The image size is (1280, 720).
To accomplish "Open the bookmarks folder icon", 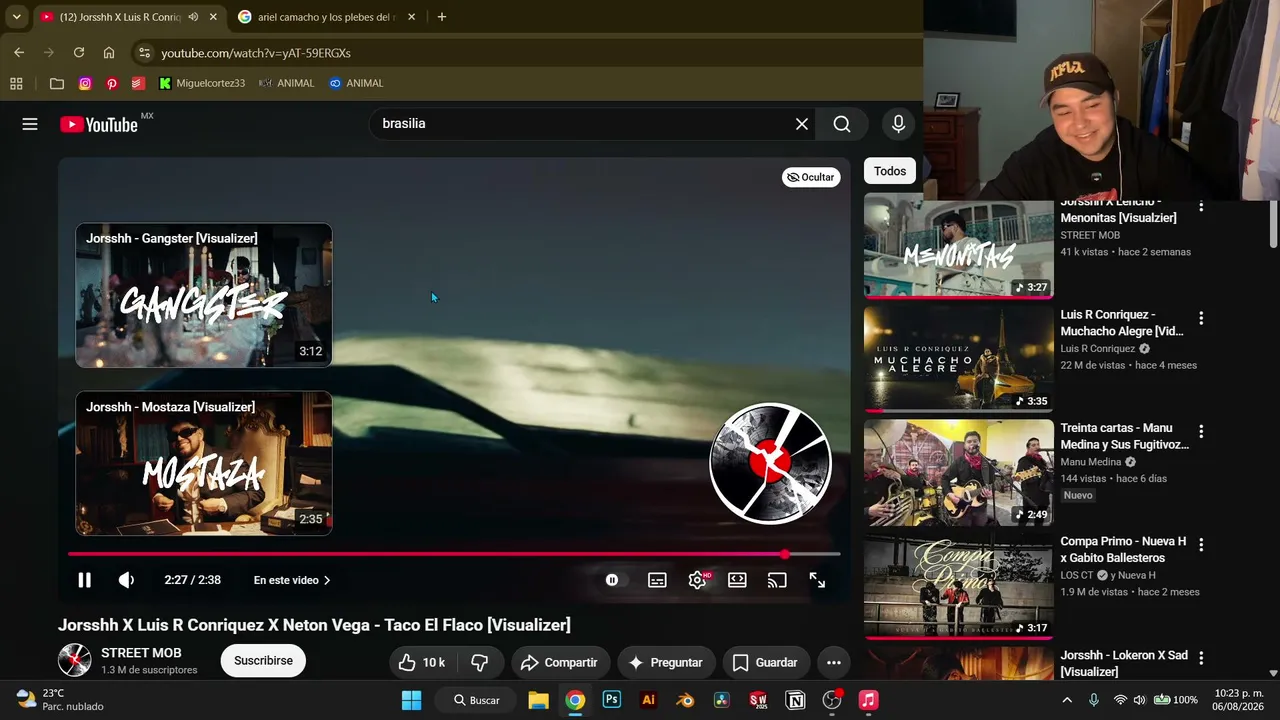I will coord(57,83).
